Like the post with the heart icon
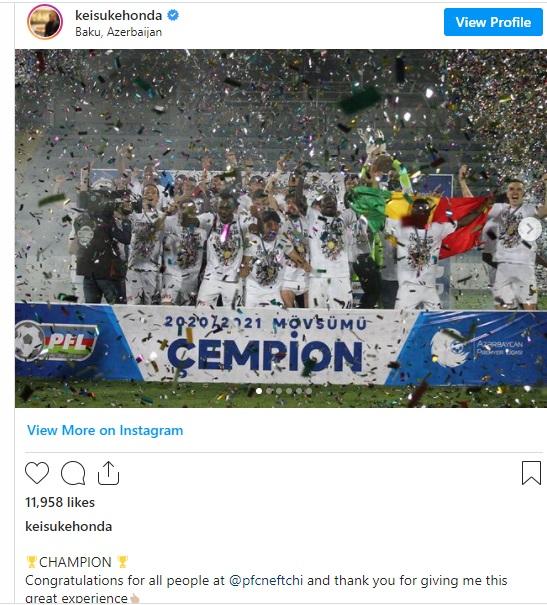Image resolution: width=547 pixels, height=605 pixels. click(x=37, y=473)
